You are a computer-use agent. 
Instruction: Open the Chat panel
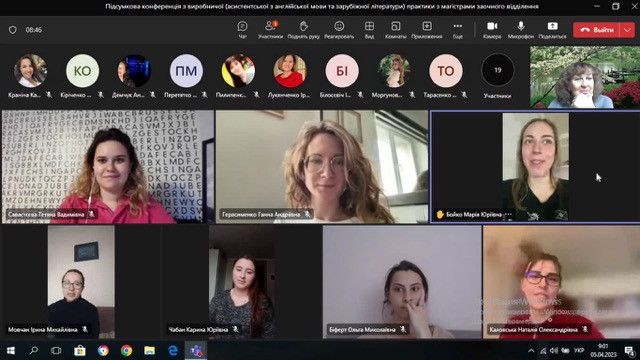[x=242, y=30]
